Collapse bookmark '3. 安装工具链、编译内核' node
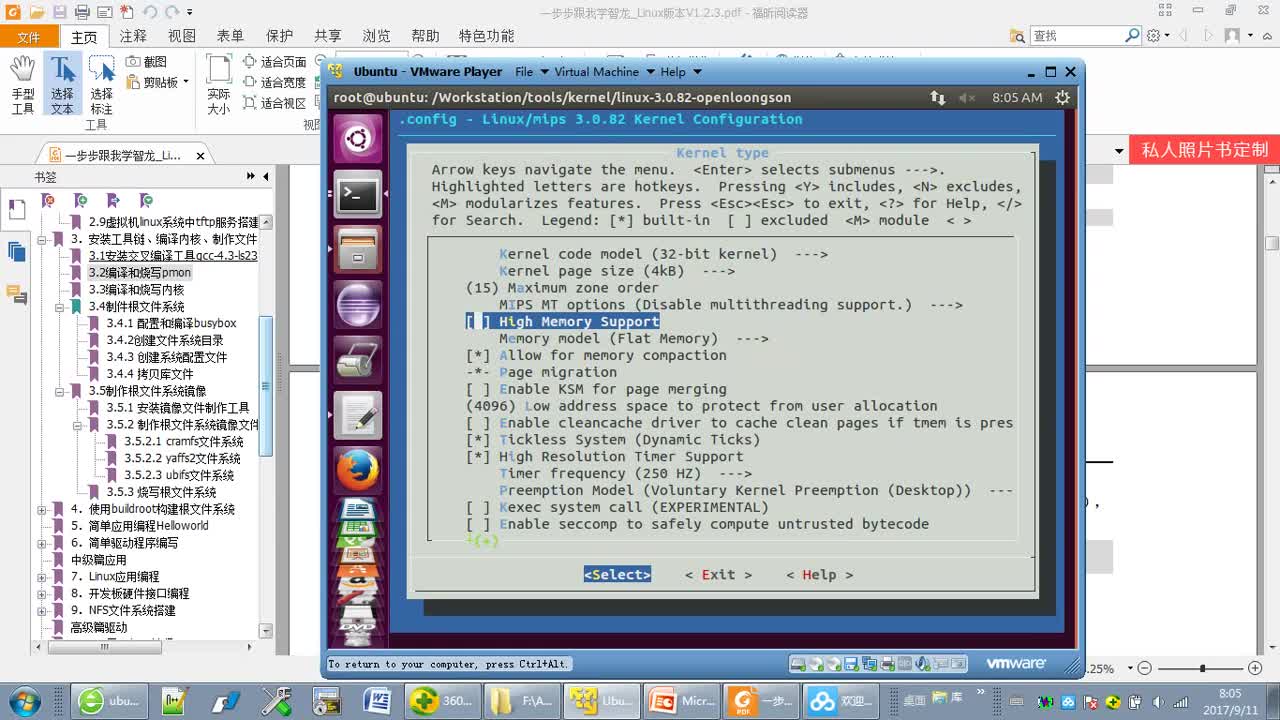 pyautogui.click(x=42, y=239)
